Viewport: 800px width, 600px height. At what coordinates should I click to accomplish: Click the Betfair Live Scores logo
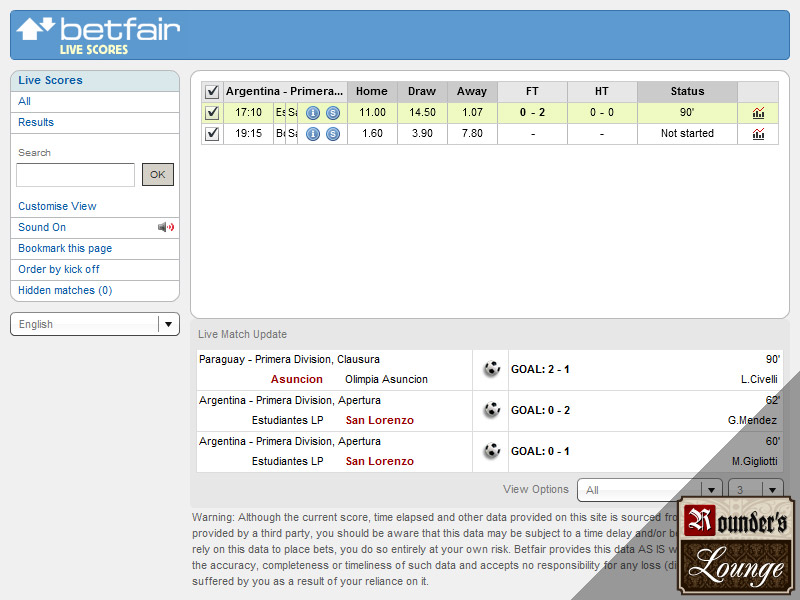(98, 36)
